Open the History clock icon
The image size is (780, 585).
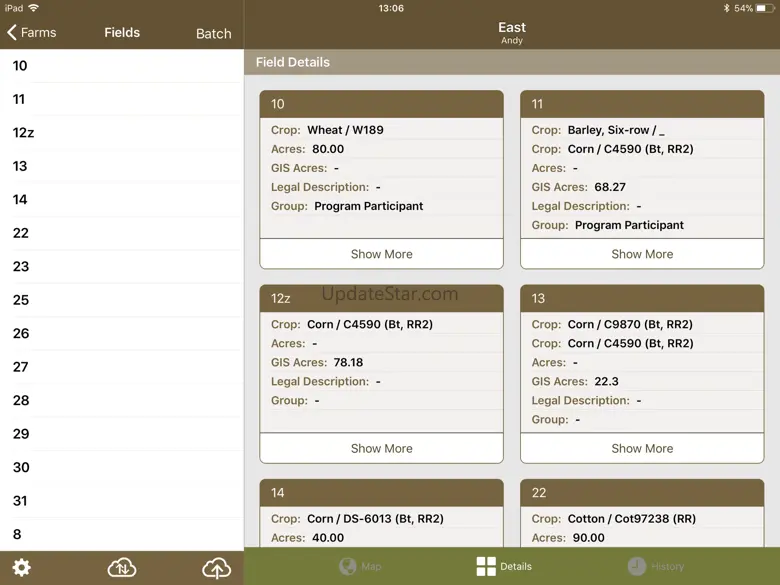(636, 566)
